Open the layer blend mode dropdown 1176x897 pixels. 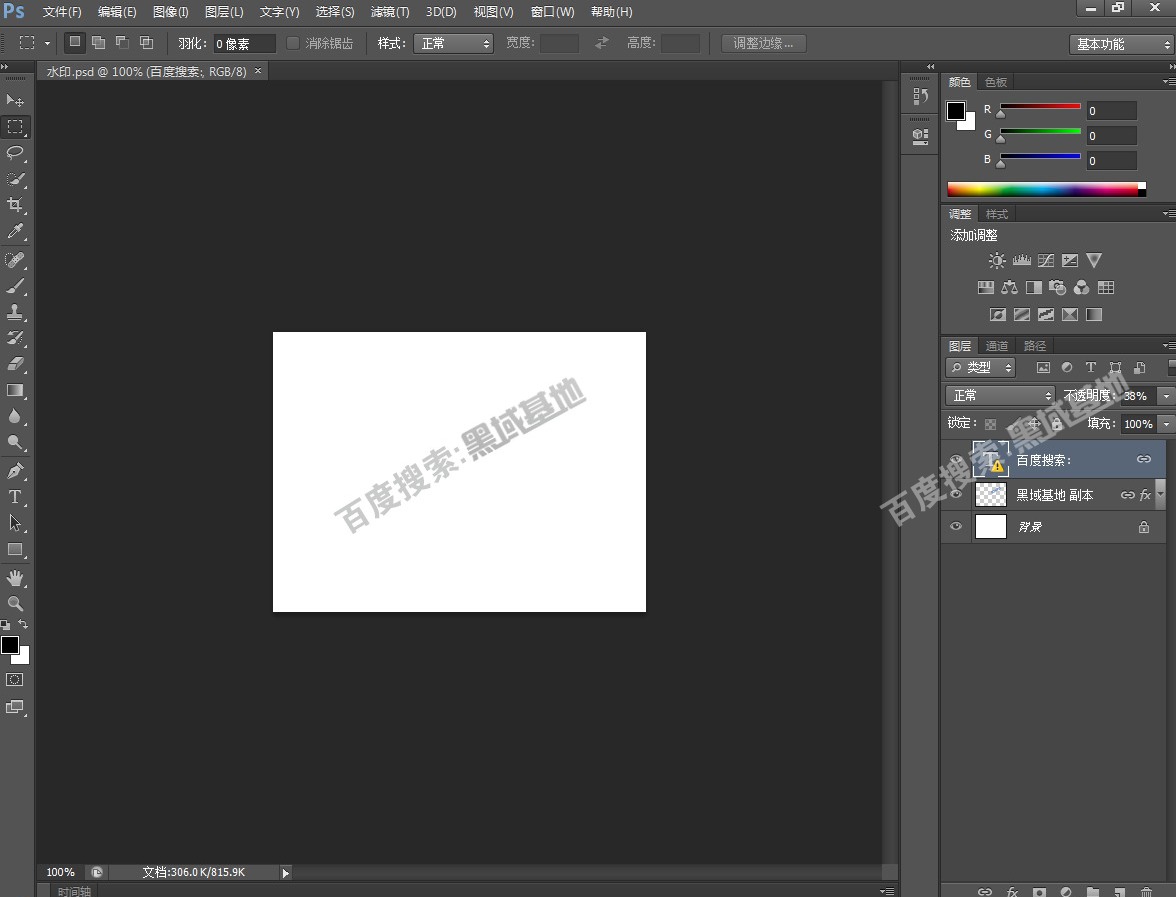pos(1000,395)
